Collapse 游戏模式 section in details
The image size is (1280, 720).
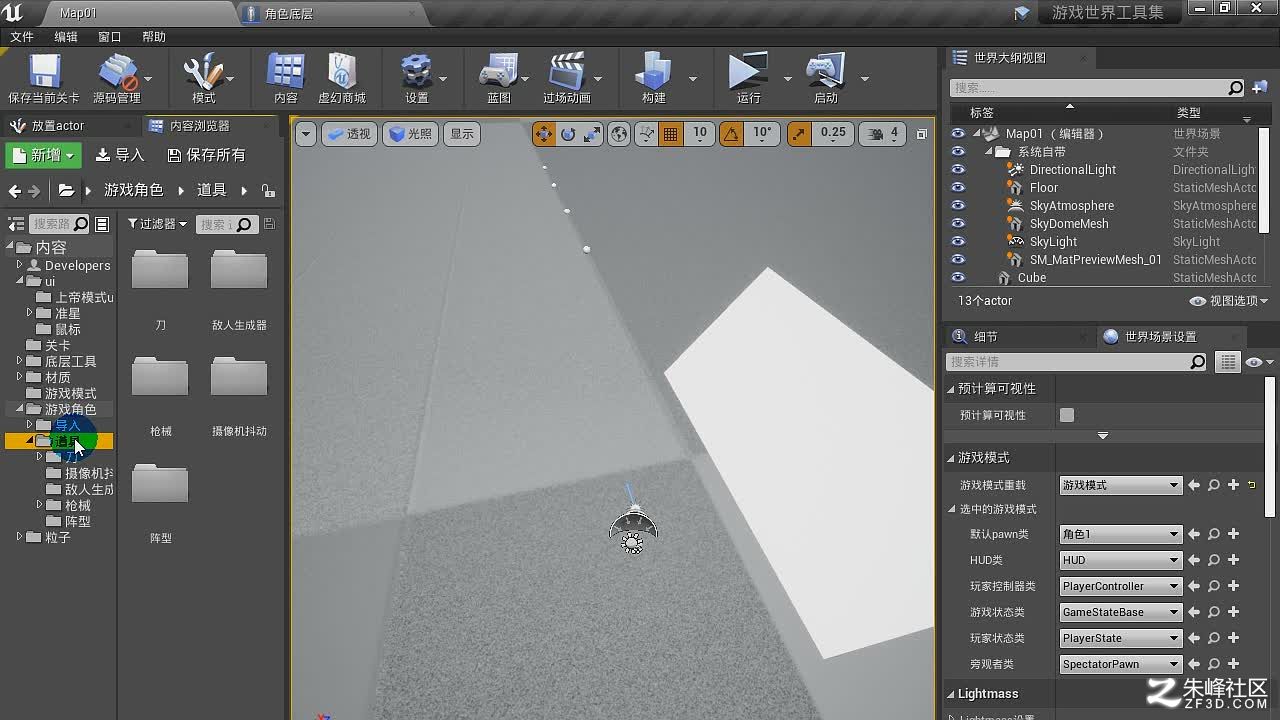[x=951, y=458]
